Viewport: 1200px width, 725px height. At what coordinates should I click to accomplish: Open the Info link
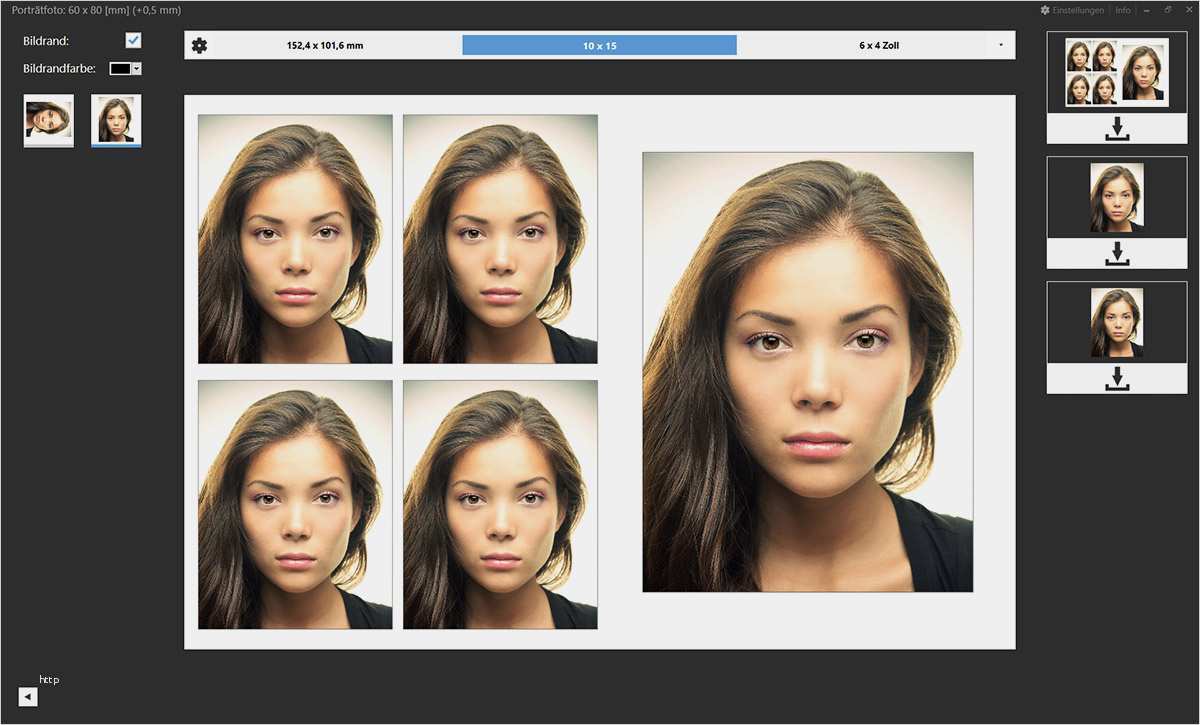coord(1123,10)
